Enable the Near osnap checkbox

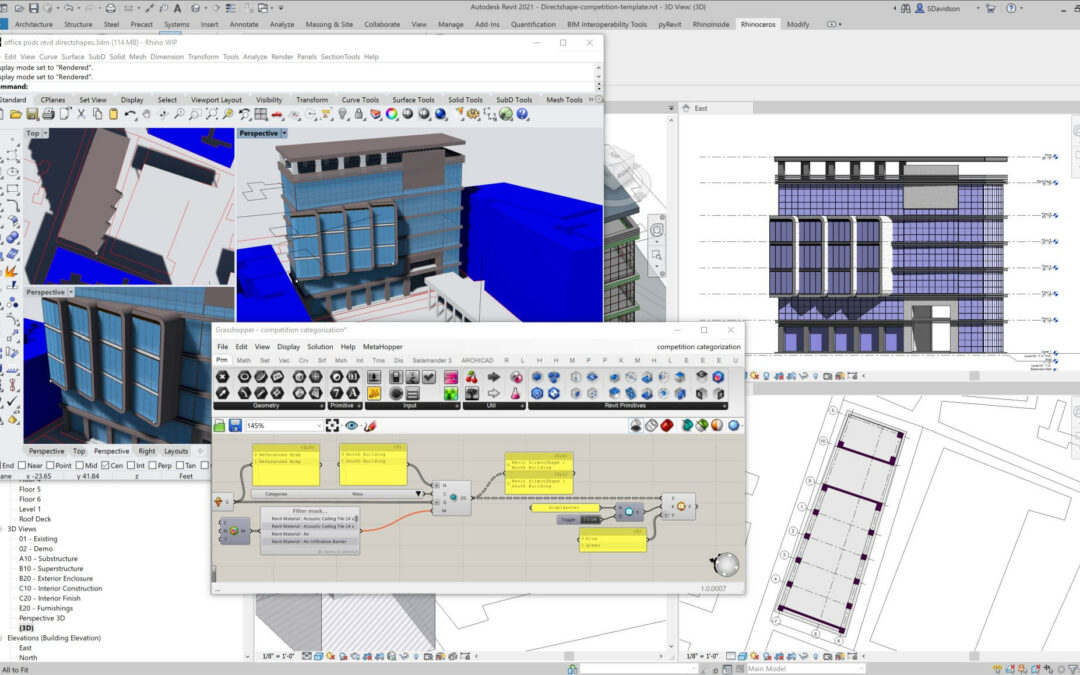click(x=21, y=465)
